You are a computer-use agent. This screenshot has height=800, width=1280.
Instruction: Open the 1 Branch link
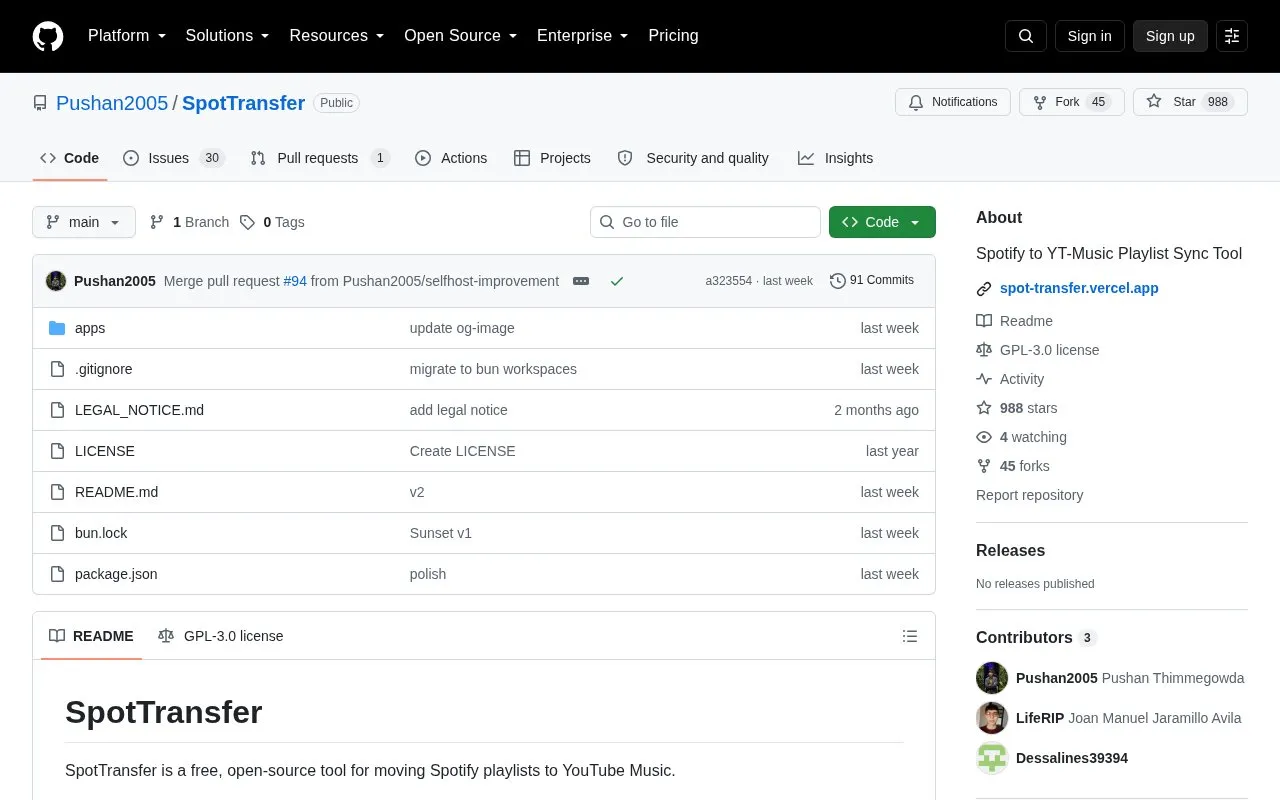(x=189, y=222)
